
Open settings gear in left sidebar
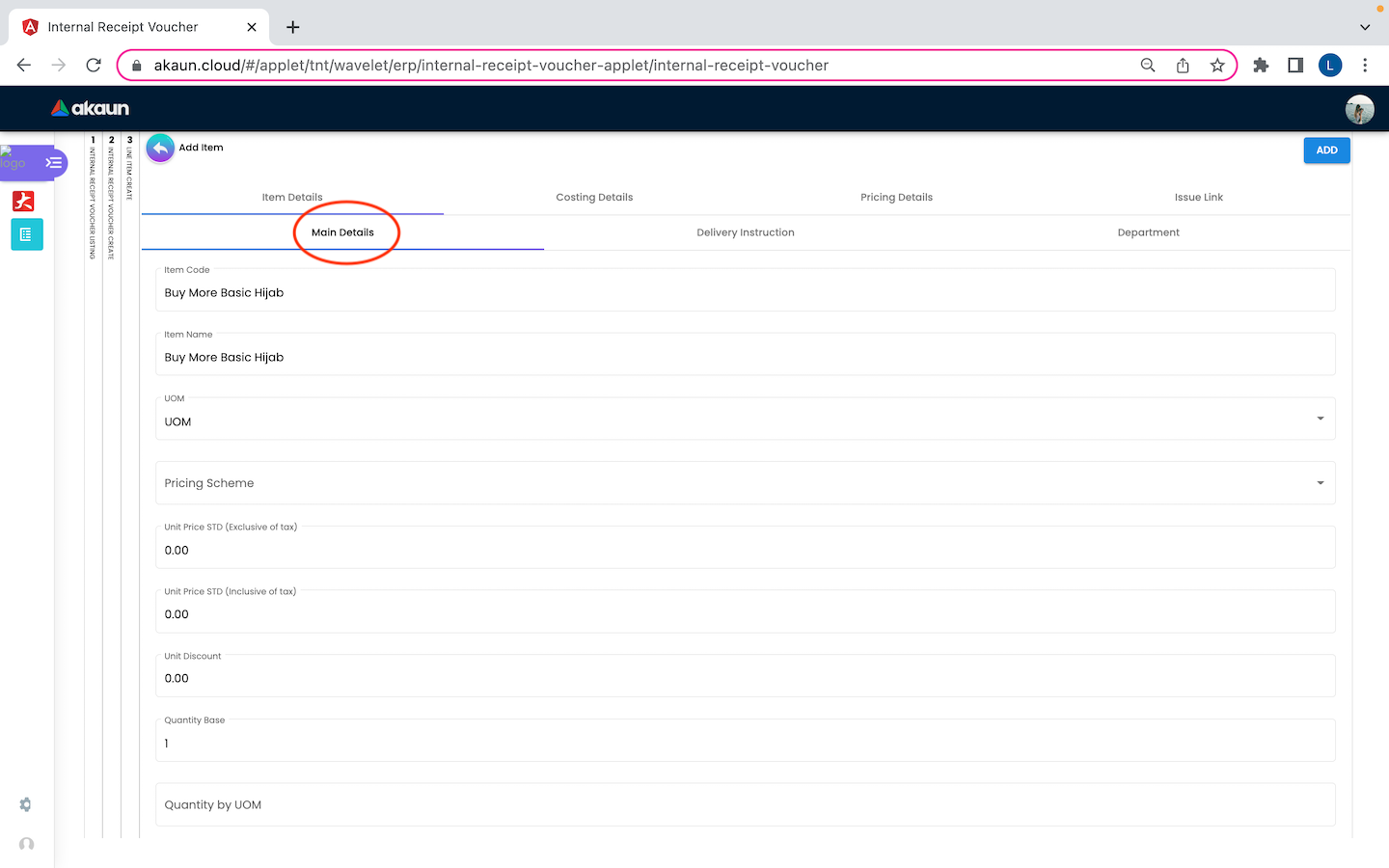tap(26, 804)
